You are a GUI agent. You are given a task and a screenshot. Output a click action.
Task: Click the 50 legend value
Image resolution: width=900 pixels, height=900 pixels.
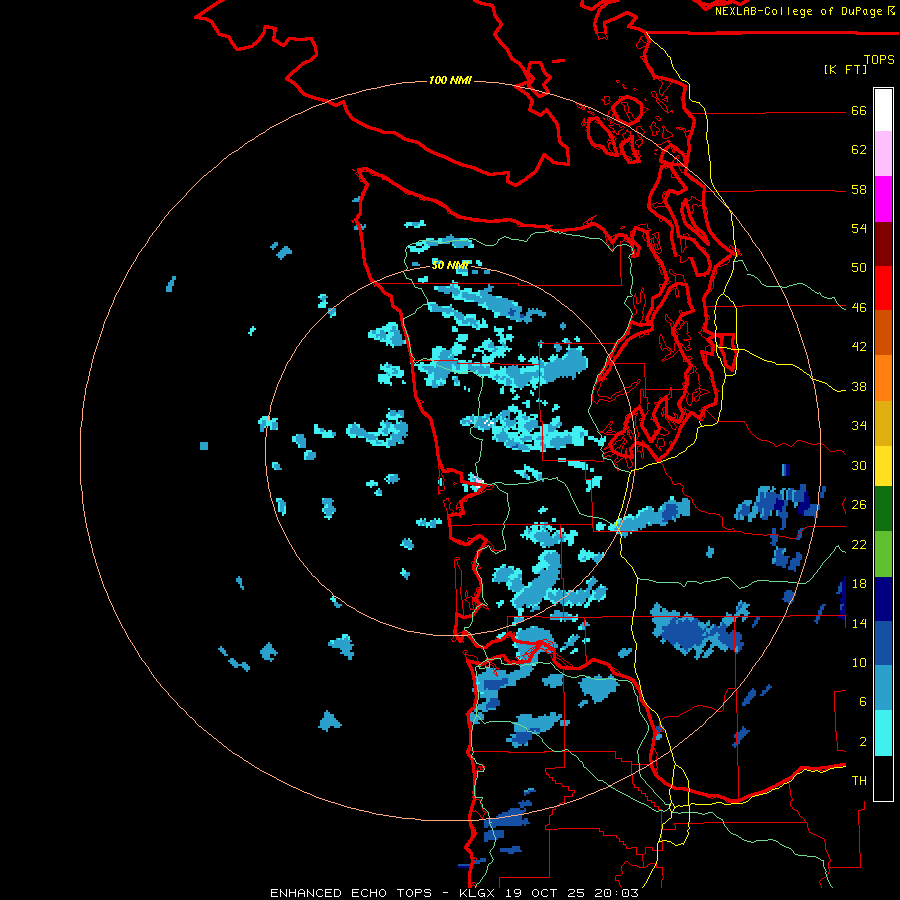point(859,267)
